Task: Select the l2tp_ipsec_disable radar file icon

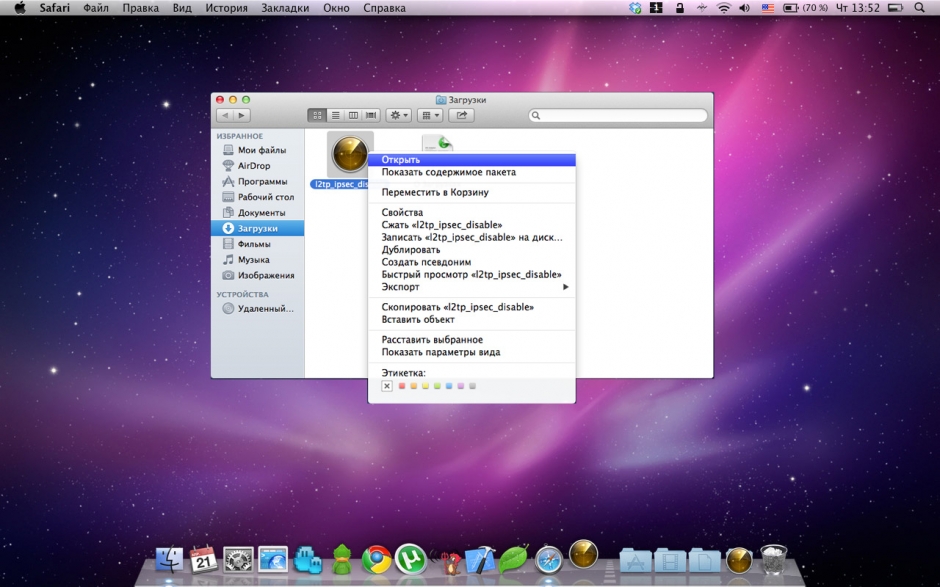Action: (350, 154)
